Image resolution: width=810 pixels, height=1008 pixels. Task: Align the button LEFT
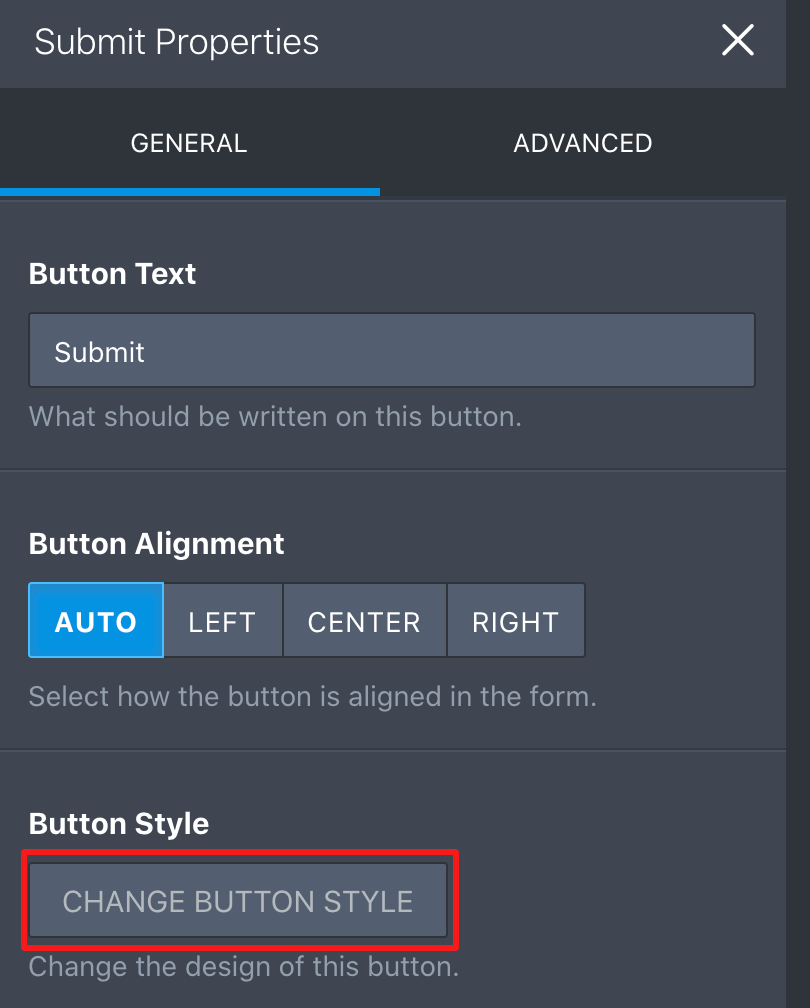point(222,621)
